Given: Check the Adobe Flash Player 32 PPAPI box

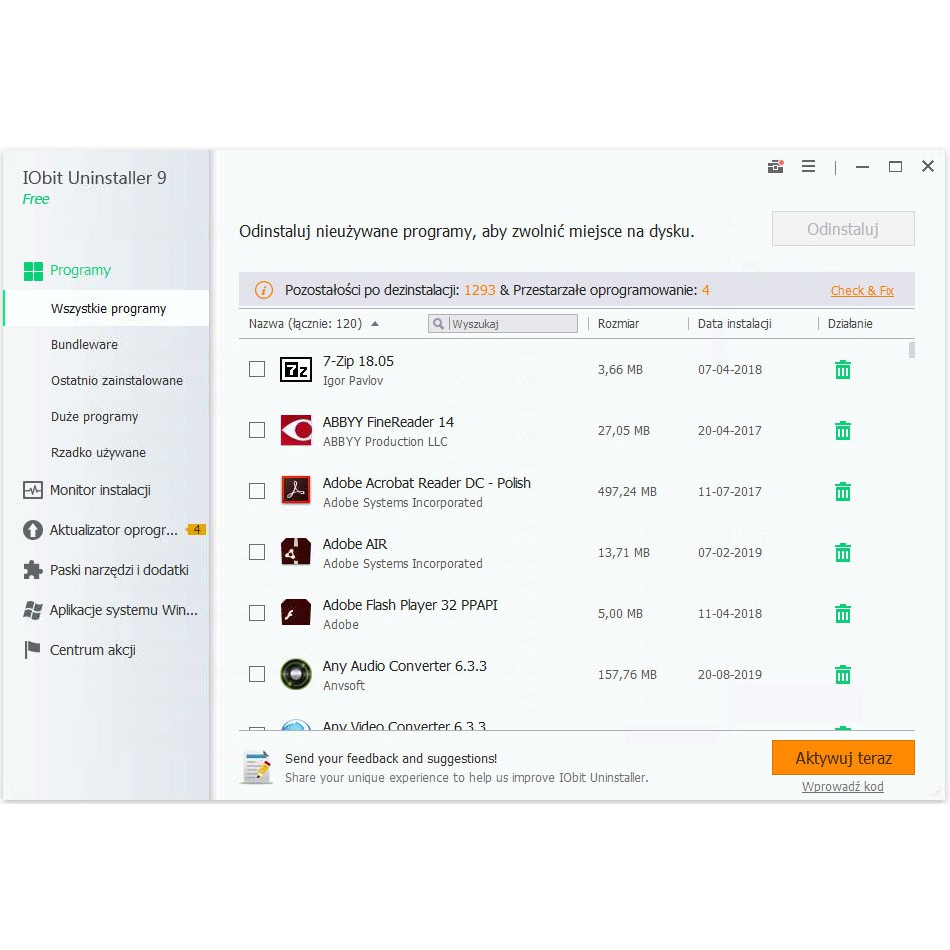Looking at the screenshot, I should [257, 613].
